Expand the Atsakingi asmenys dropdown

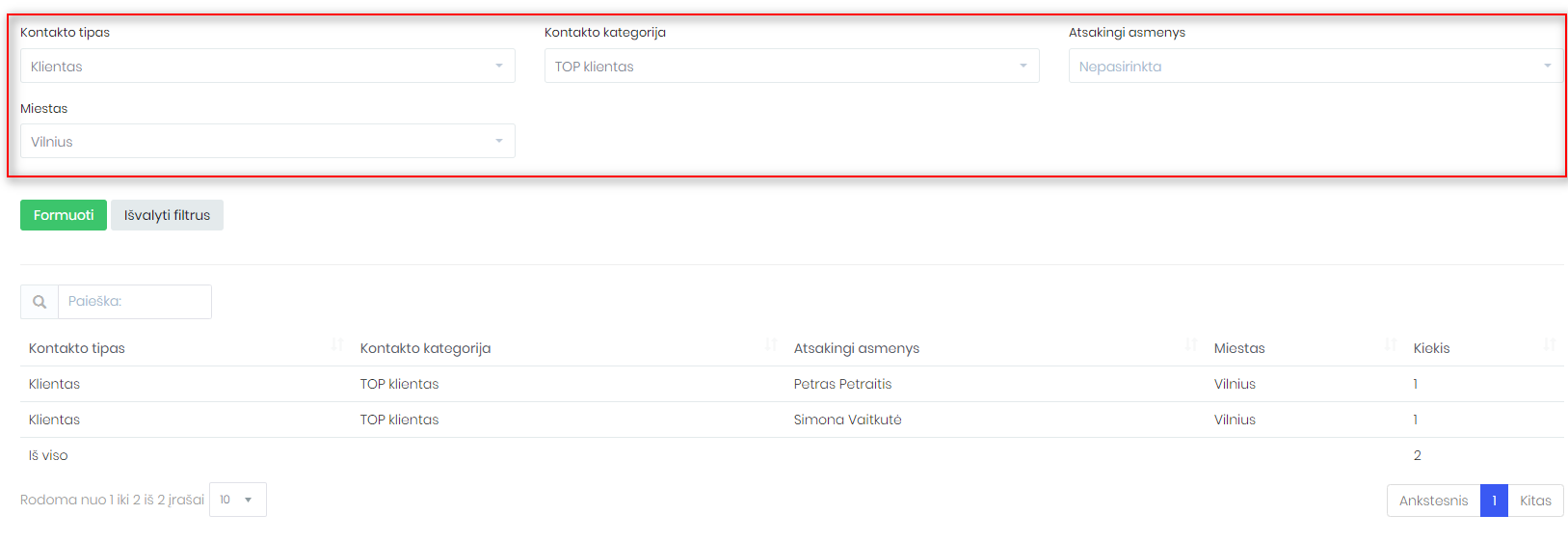1316,66
